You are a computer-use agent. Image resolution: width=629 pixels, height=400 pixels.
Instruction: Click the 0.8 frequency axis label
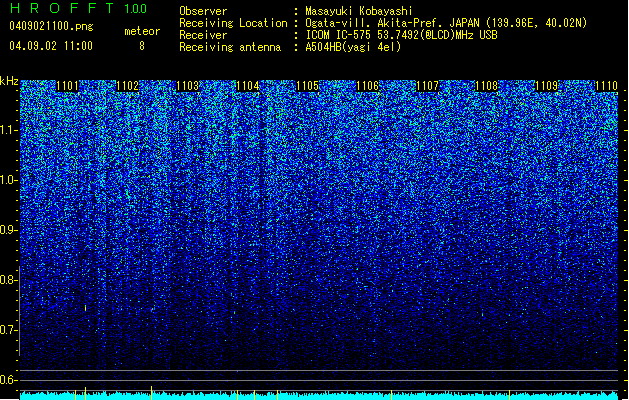point(8,280)
